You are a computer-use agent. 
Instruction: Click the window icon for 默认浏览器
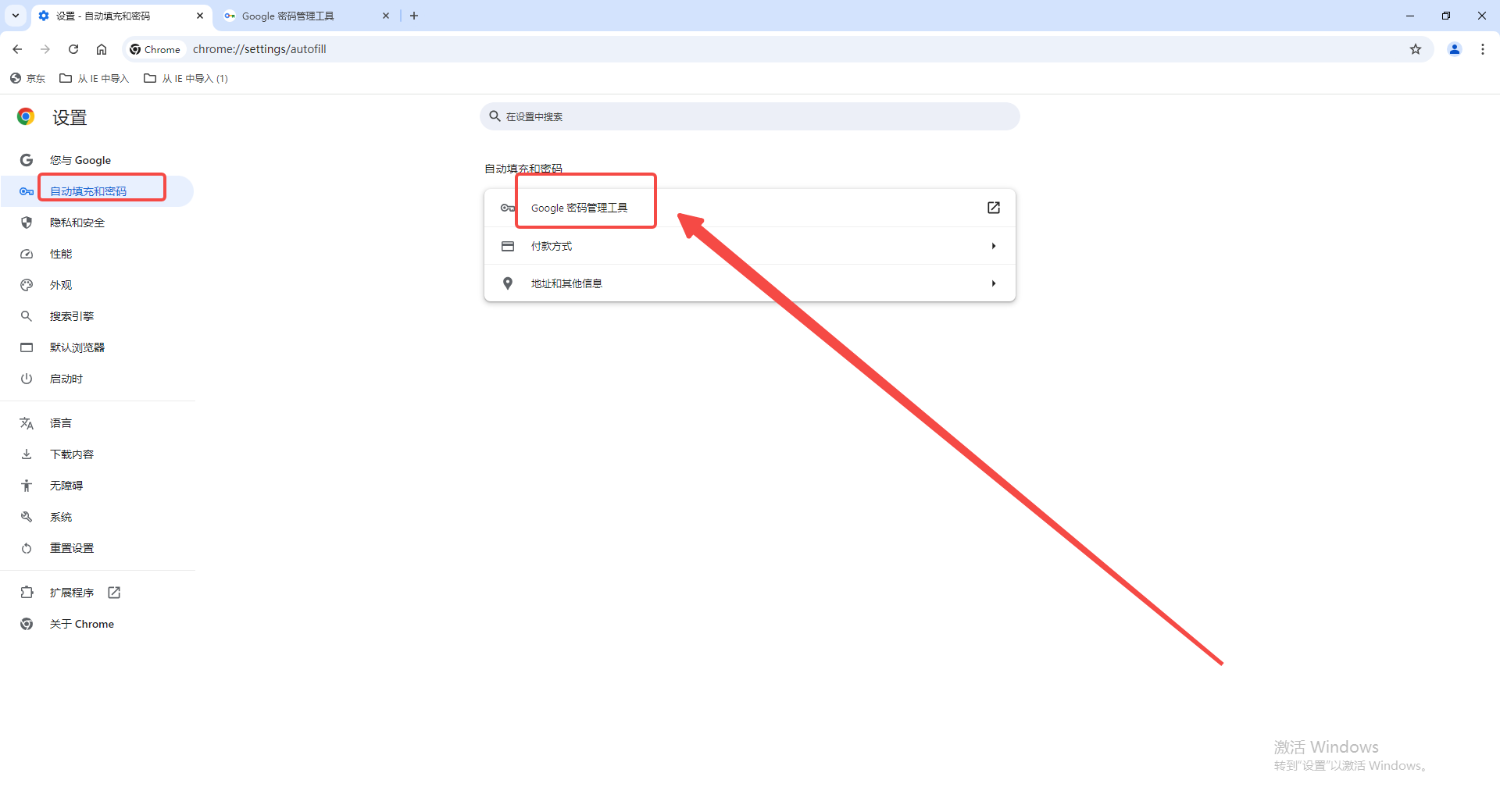27,347
